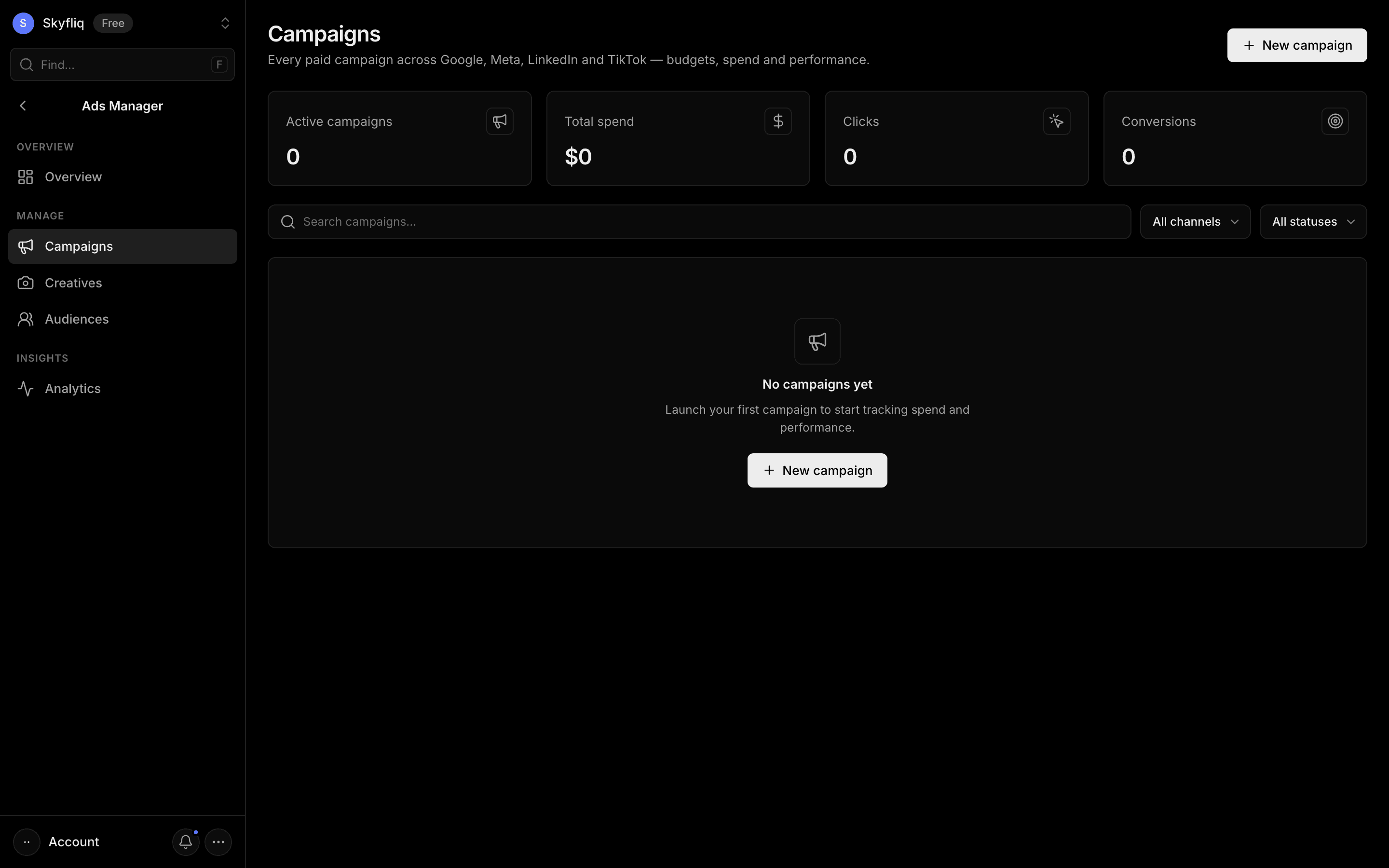Click the Account avatar icon
This screenshot has height=868, width=1389.
[27, 842]
